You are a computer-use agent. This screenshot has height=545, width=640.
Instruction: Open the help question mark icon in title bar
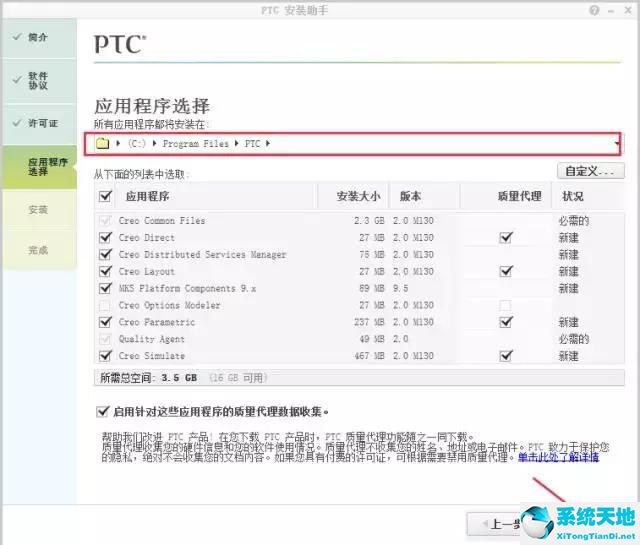(594, 10)
